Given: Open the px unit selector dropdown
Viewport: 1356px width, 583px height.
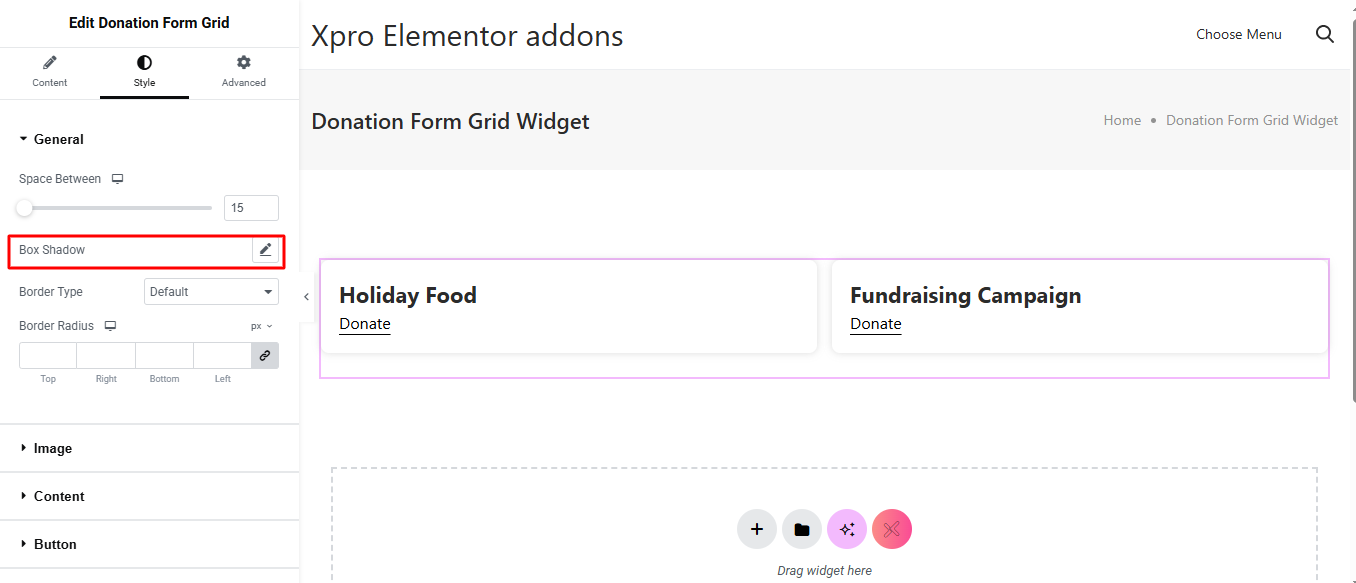Looking at the screenshot, I should (261, 326).
